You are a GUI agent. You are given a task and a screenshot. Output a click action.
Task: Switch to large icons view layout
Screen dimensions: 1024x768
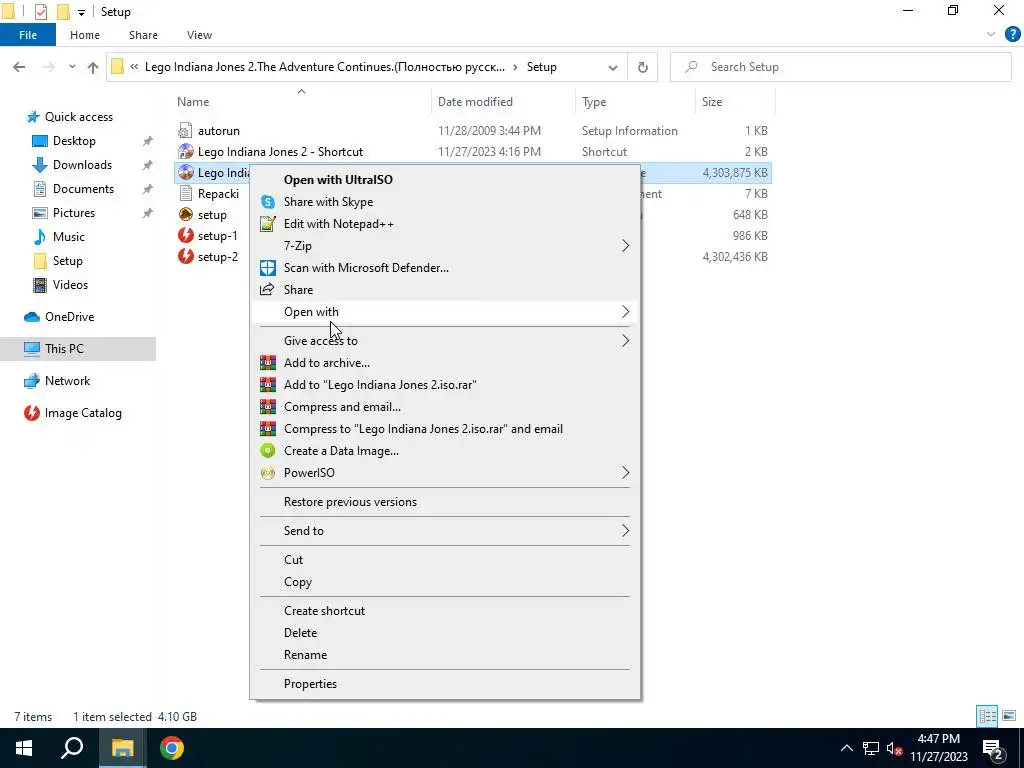coord(1009,716)
